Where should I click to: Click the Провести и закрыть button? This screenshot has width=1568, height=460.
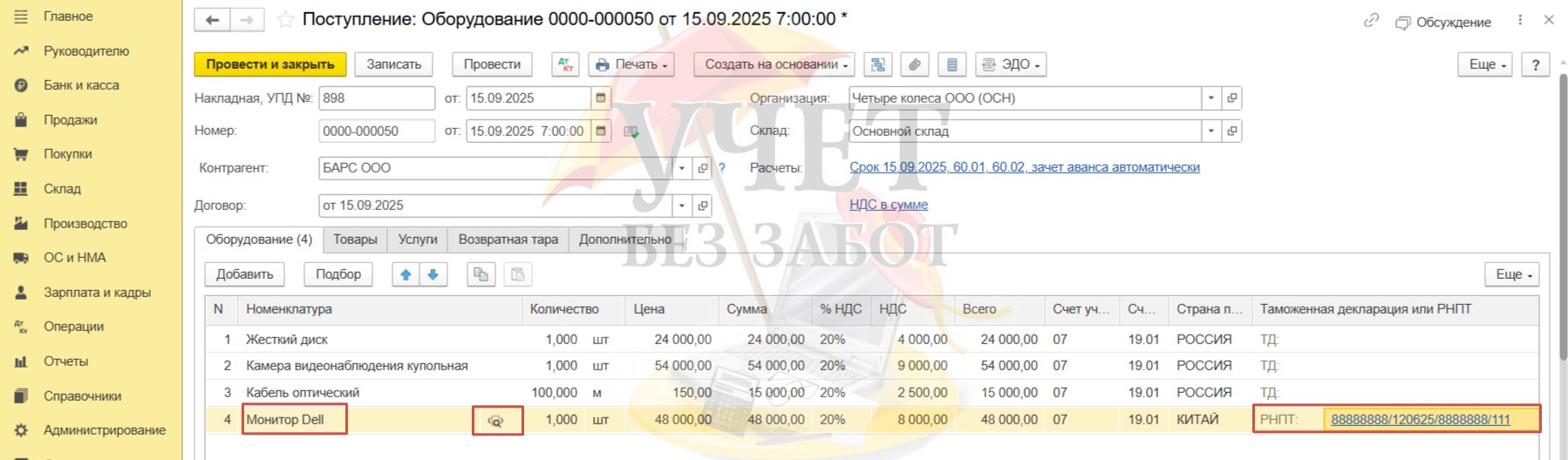tap(270, 64)
